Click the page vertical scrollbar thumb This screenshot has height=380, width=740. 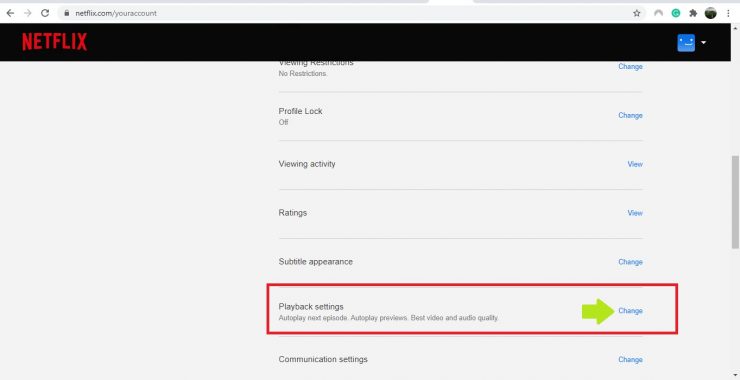(735, 202)
